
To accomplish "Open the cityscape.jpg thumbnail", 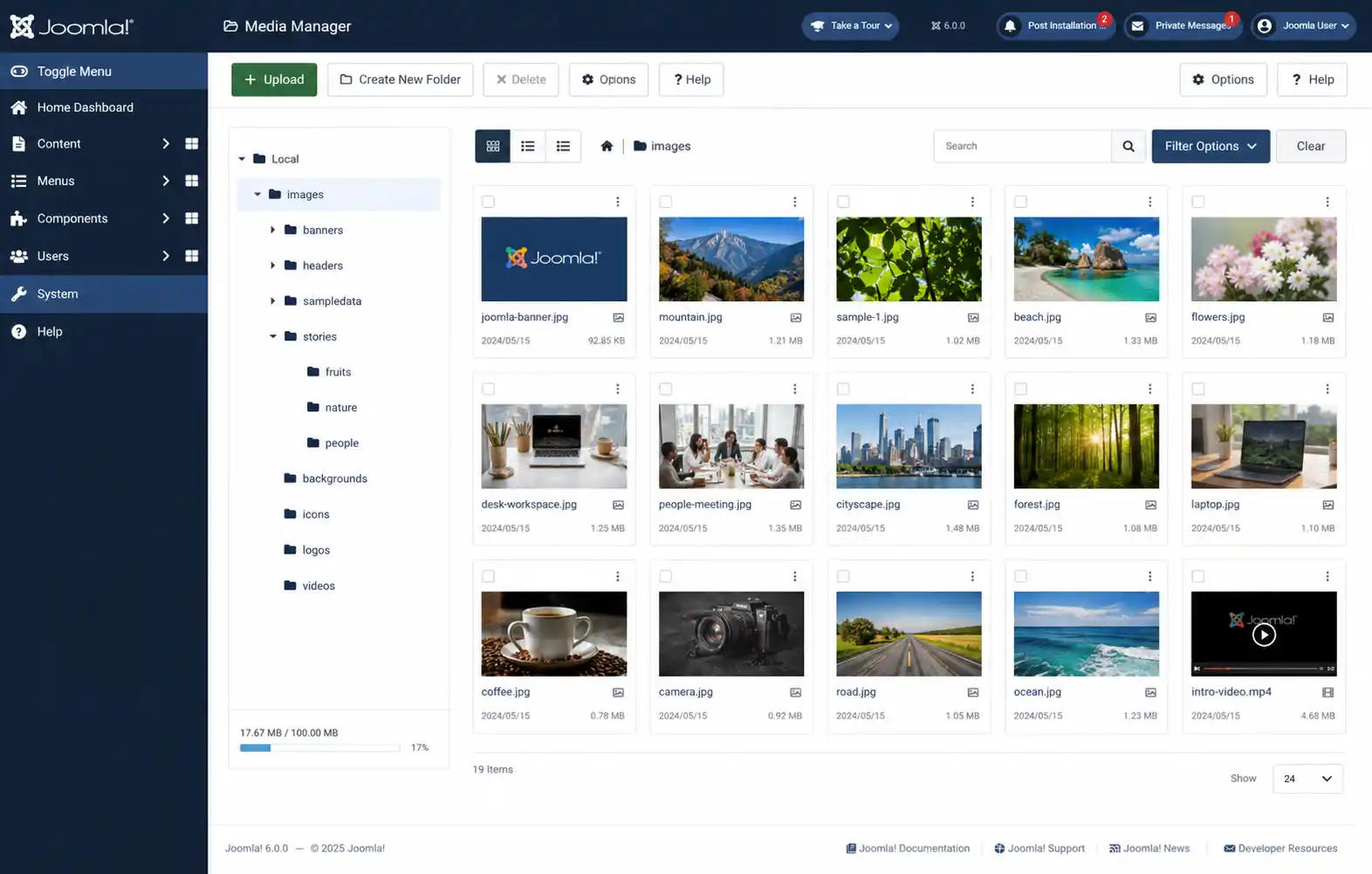I will 909,446.
